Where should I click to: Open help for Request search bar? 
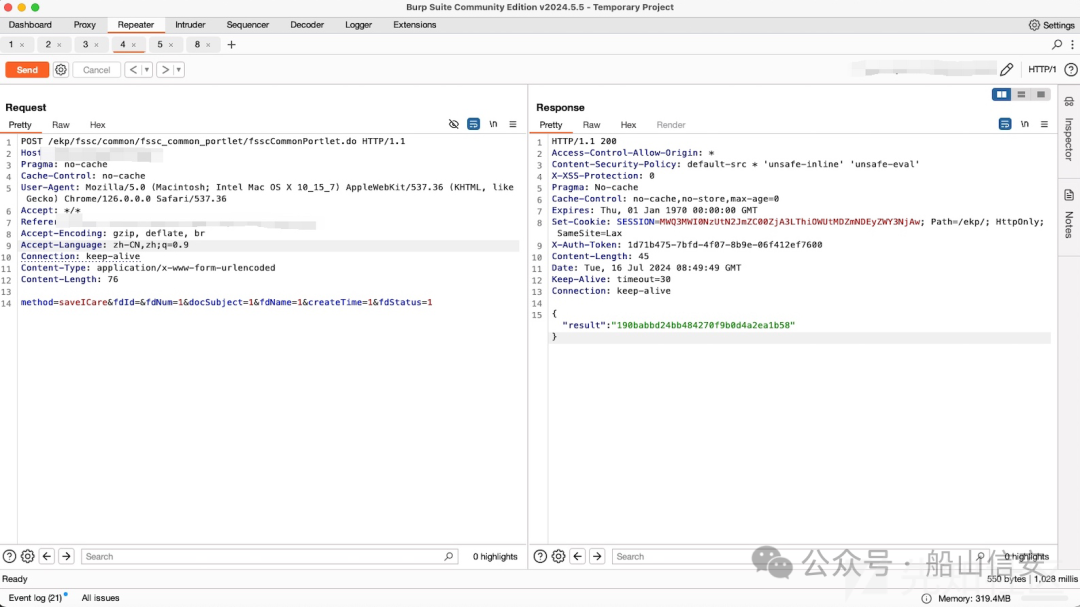(x=9, y=556)
